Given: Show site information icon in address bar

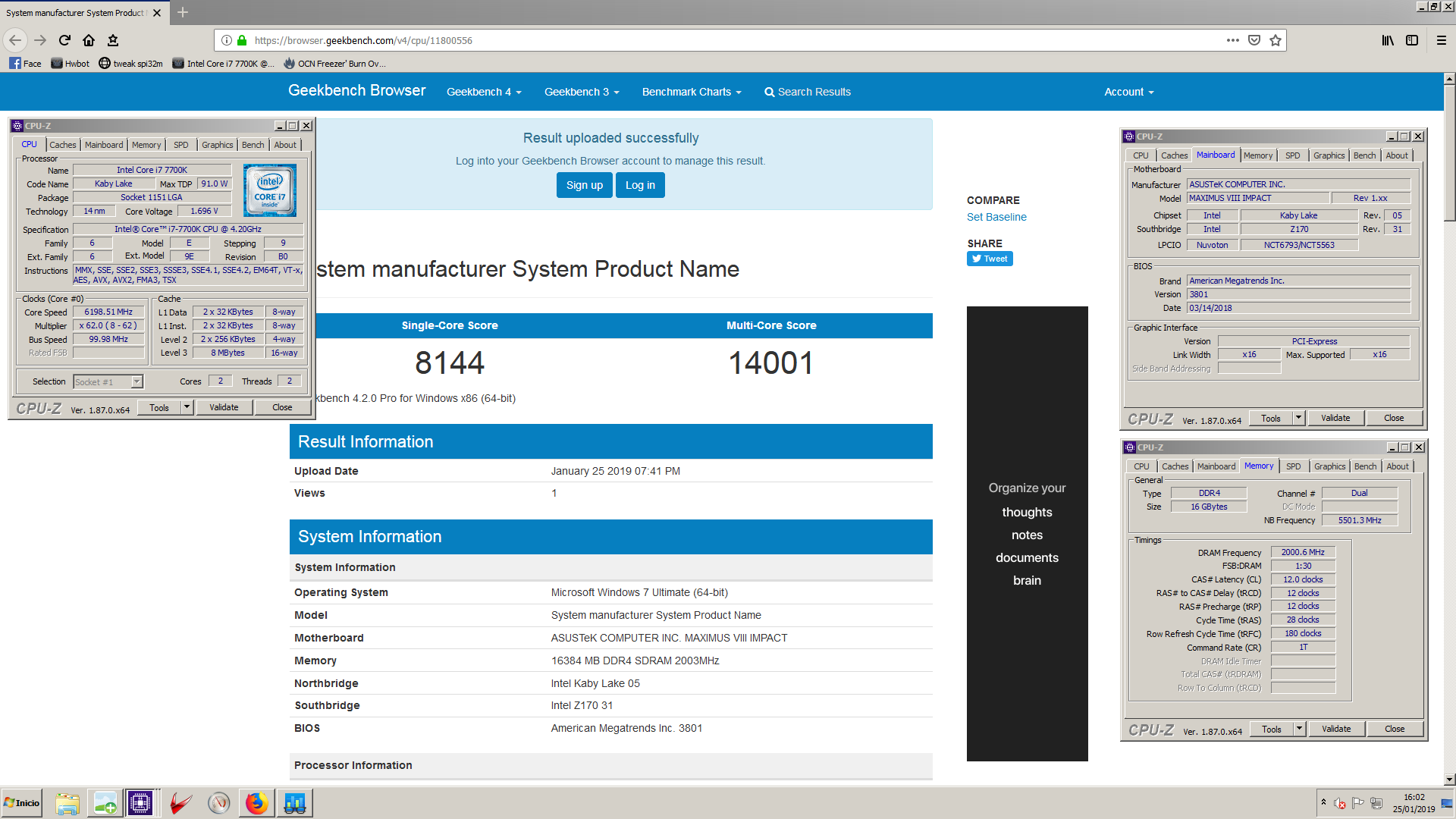Looking at the screenshot, I should point(226,40).
